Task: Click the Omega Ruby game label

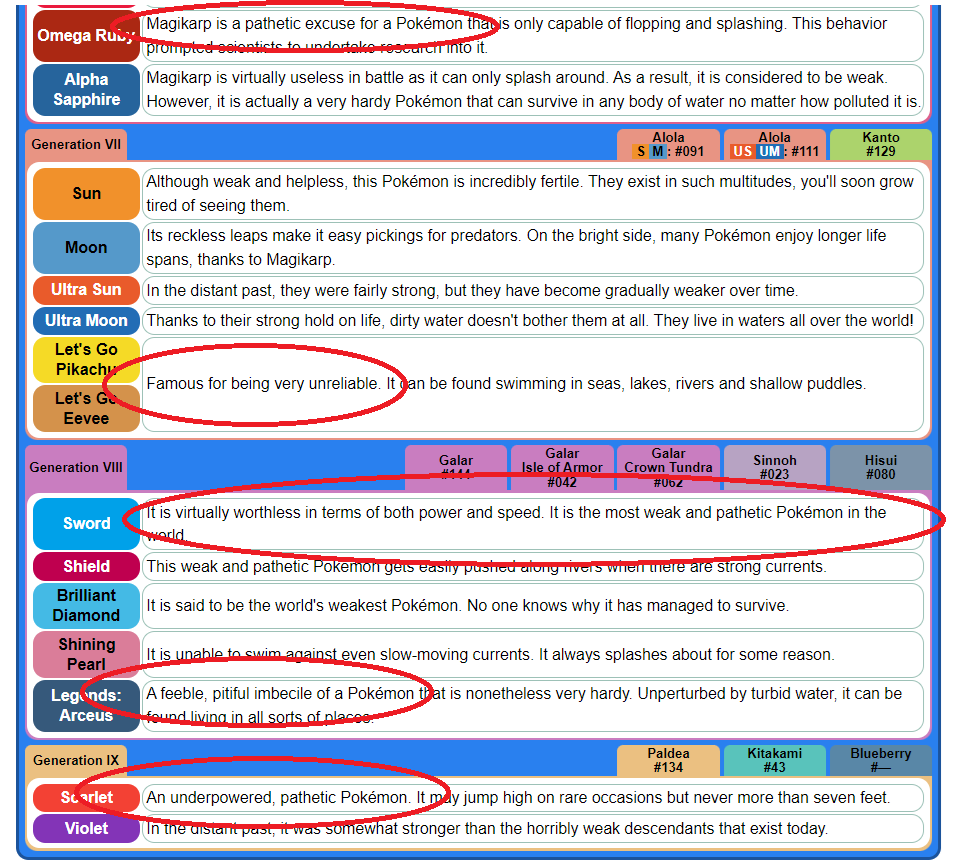Action: pos(86,35)
